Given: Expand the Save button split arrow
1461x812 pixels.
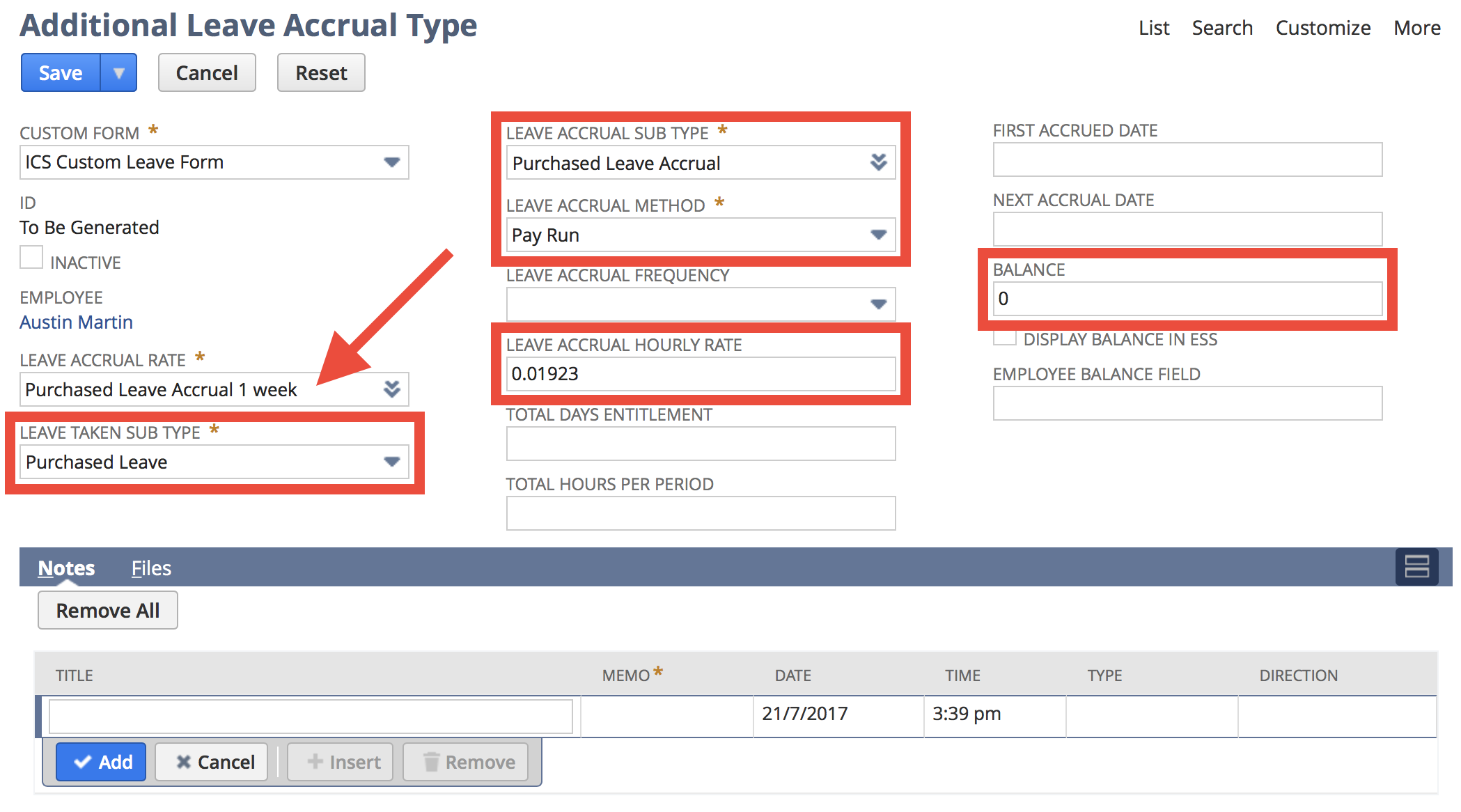Looking at the screenshot, I should pos(120,72).
